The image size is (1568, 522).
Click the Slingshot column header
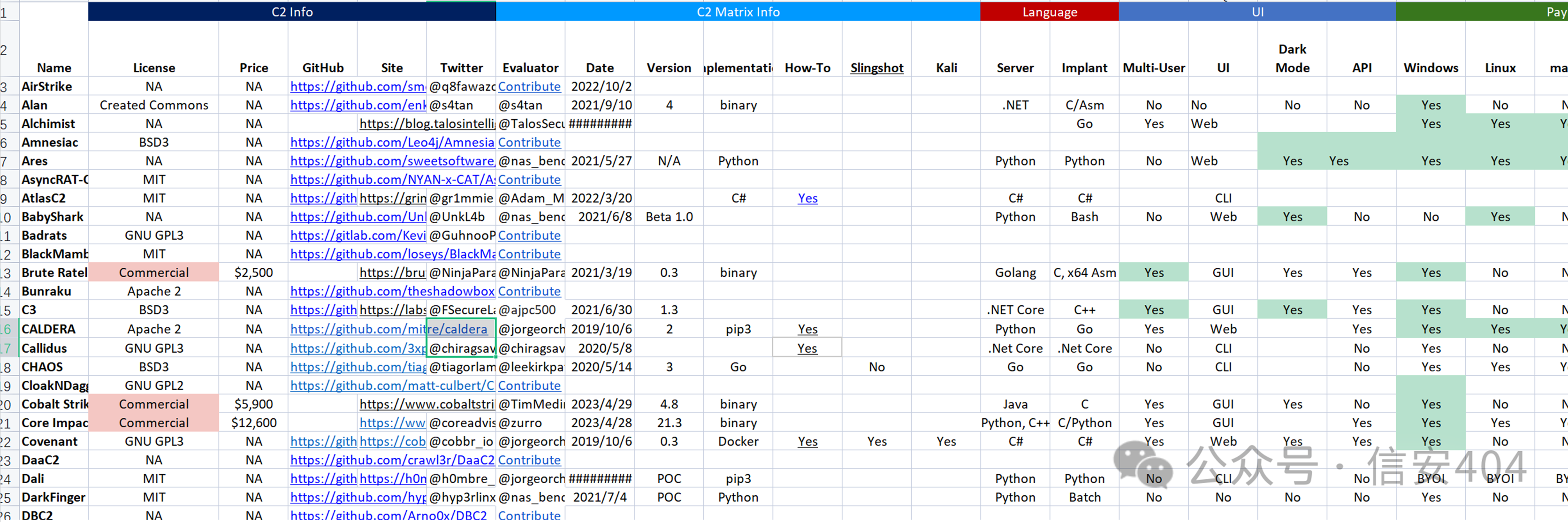click(x=876, y=68)
